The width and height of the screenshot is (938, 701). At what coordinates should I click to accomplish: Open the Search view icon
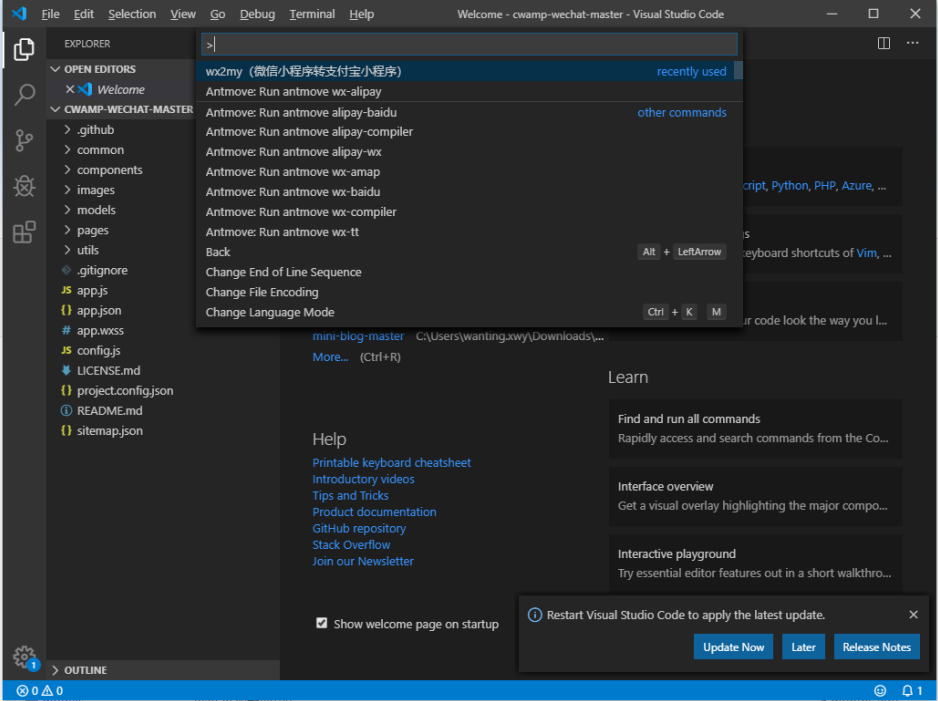[24, 95]
